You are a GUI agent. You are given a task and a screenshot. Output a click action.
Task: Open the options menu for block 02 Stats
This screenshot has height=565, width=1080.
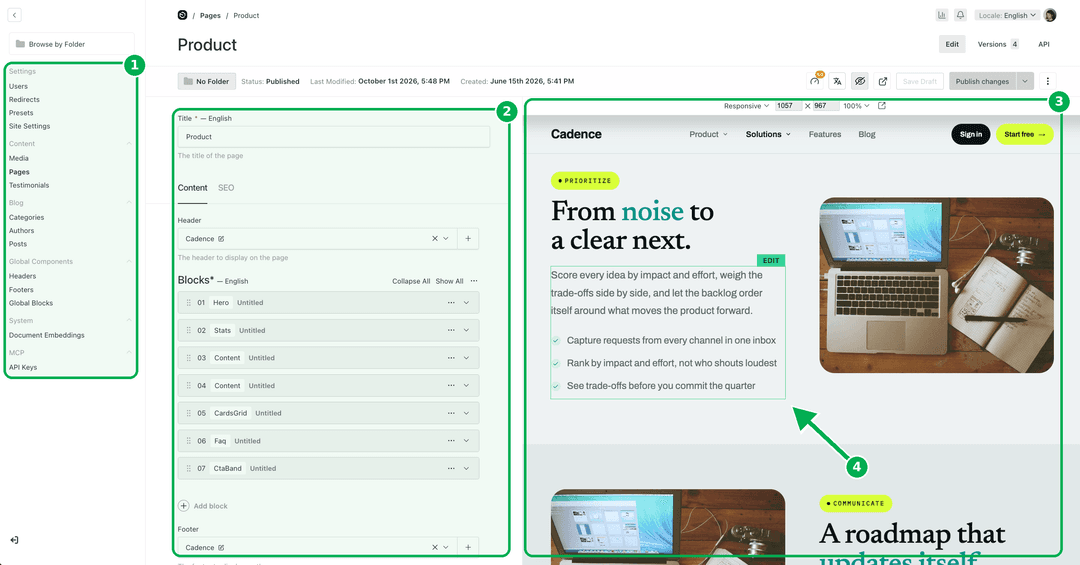[451, 330]
